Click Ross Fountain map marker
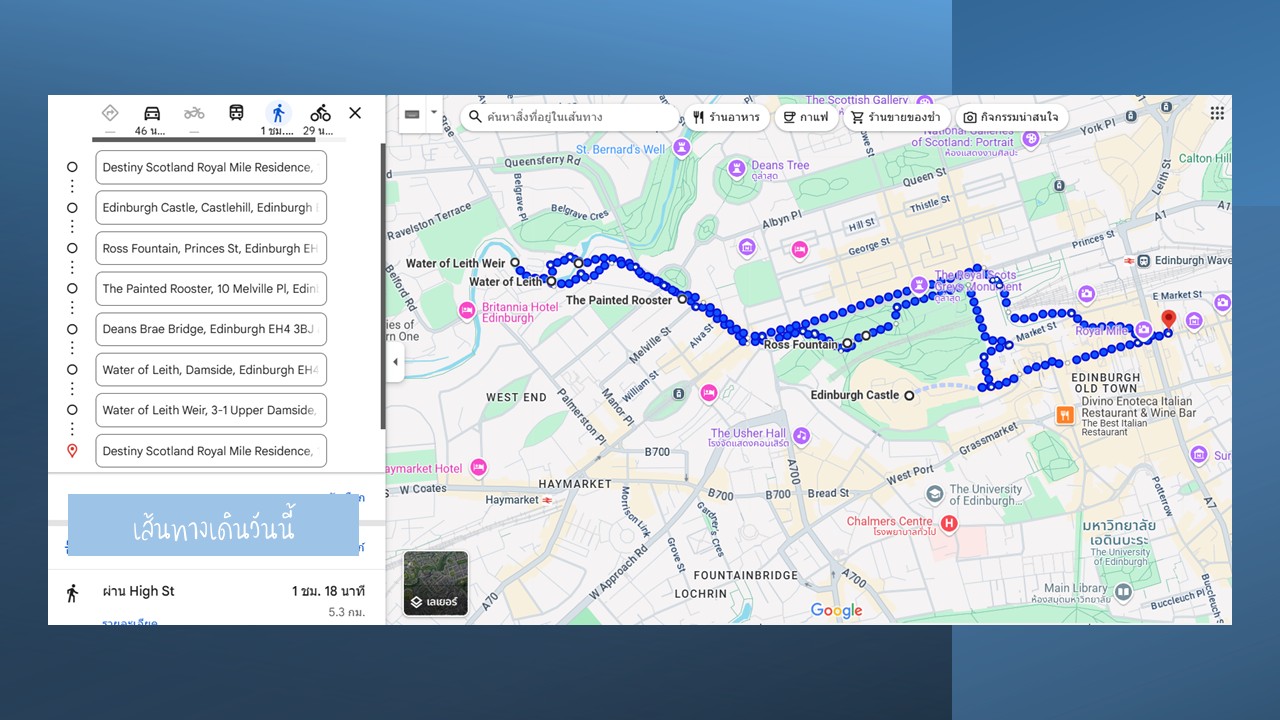Screen dimensions: 1280x720 point(848,344)
